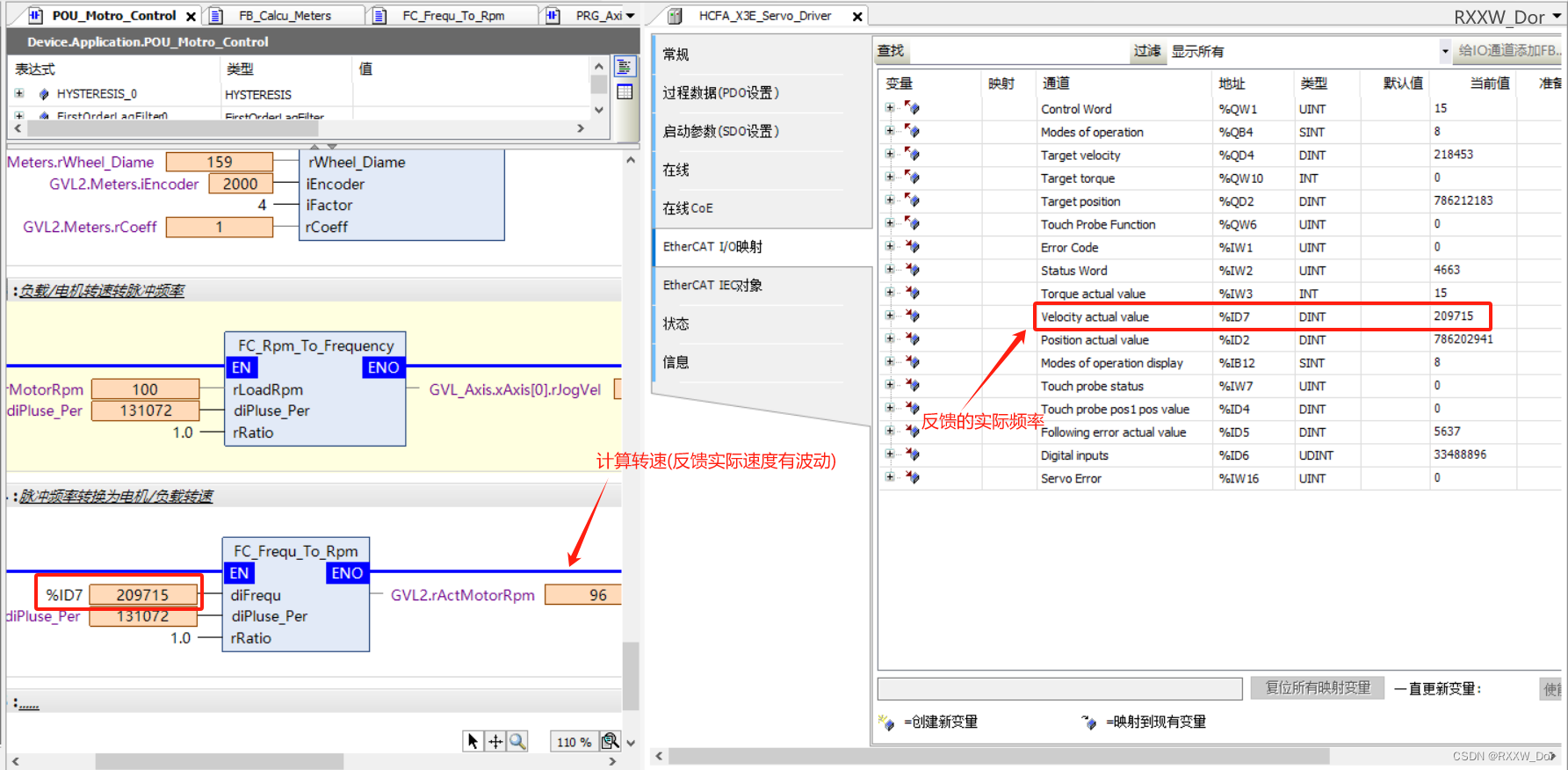Click the MotorRpm value box 100

[x=145, y=389]
